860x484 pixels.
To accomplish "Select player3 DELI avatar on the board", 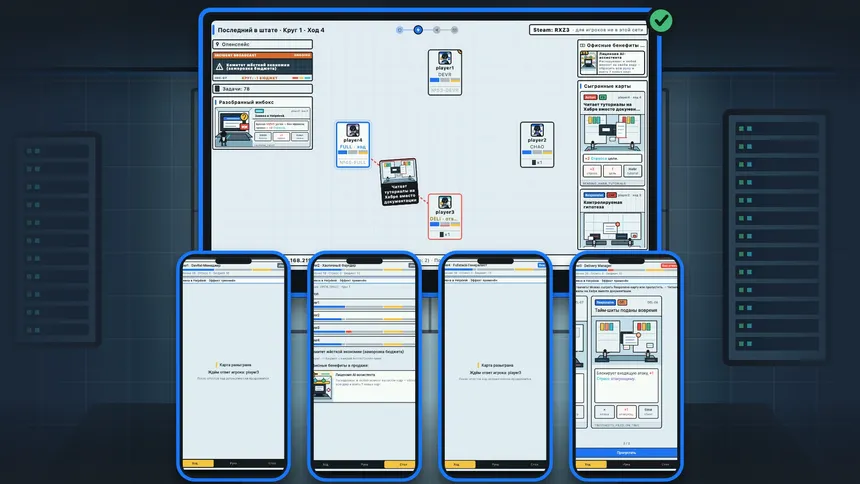I will point(445,202).
